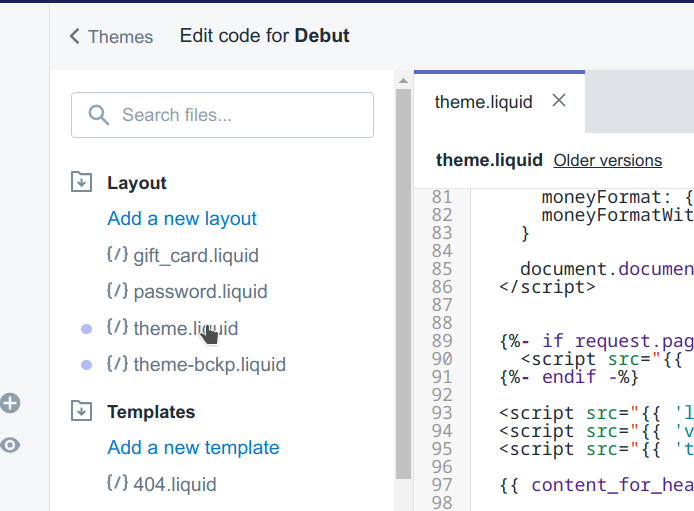Click line number 93 in the gutter
Viewport: 694px width, 511px height.
[442, 413]
